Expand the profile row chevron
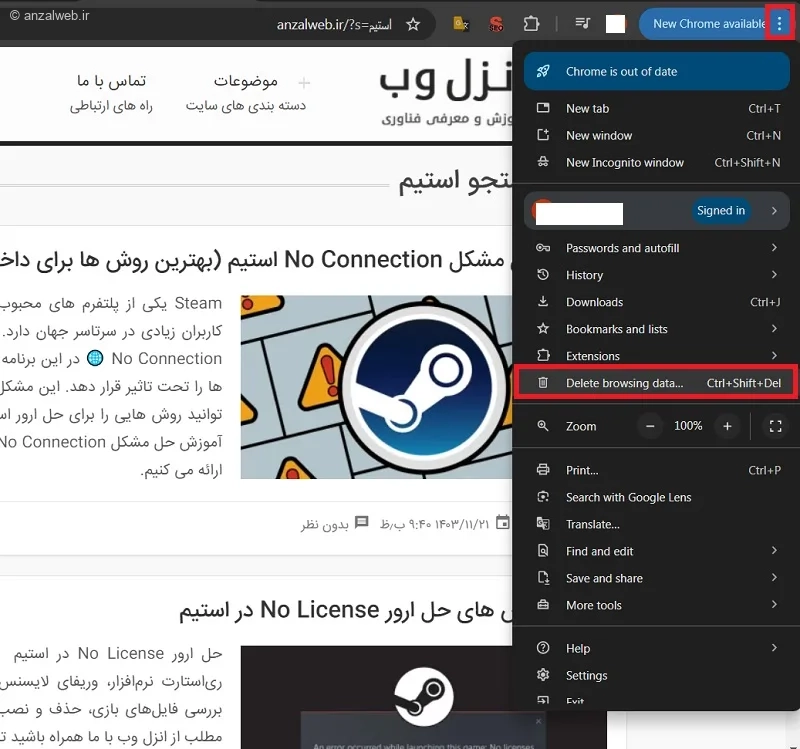Viewport: 800px width, 749px height. coord(774,211)
